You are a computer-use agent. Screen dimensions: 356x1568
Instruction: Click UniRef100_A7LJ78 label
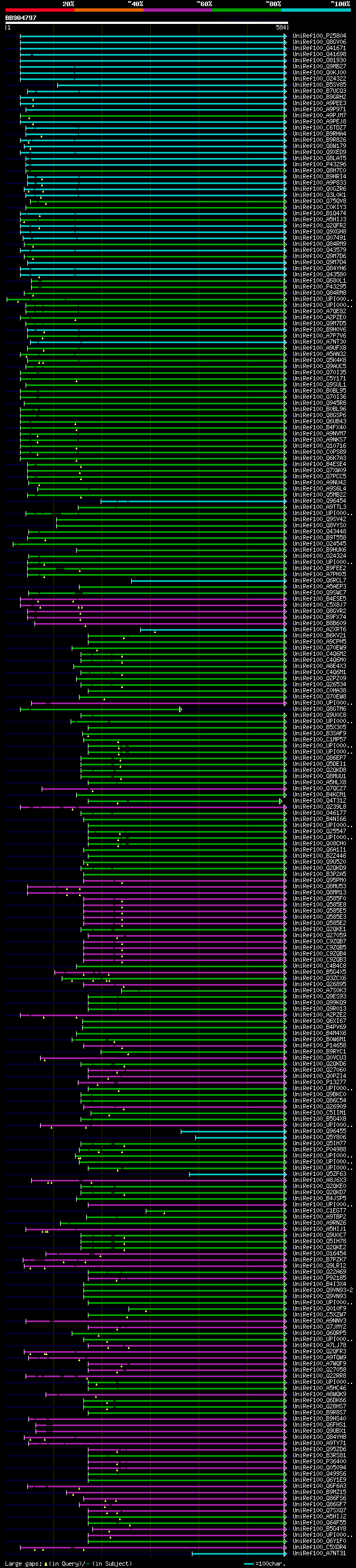(319, 1345)
